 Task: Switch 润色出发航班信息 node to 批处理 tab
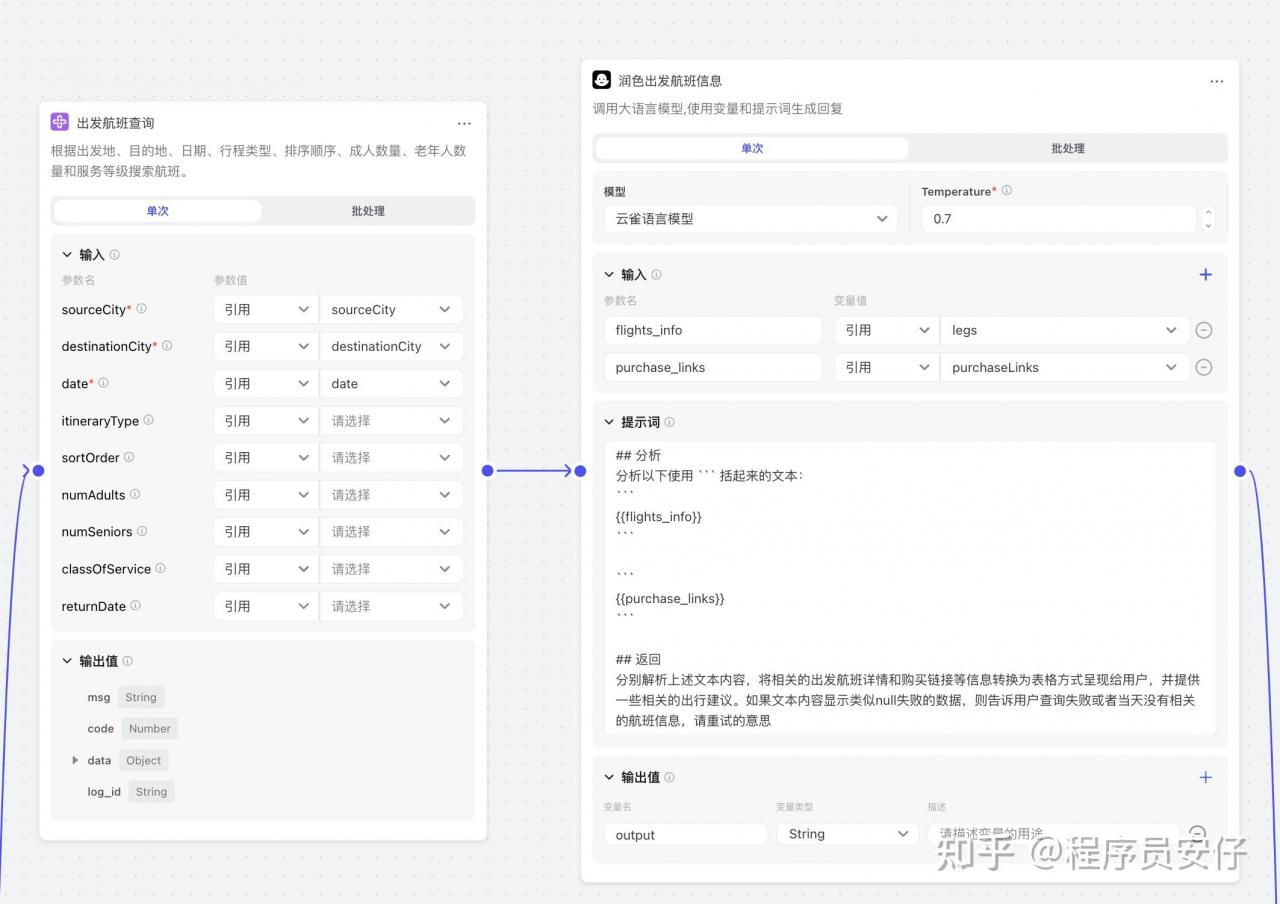[x=1068, y=148]
